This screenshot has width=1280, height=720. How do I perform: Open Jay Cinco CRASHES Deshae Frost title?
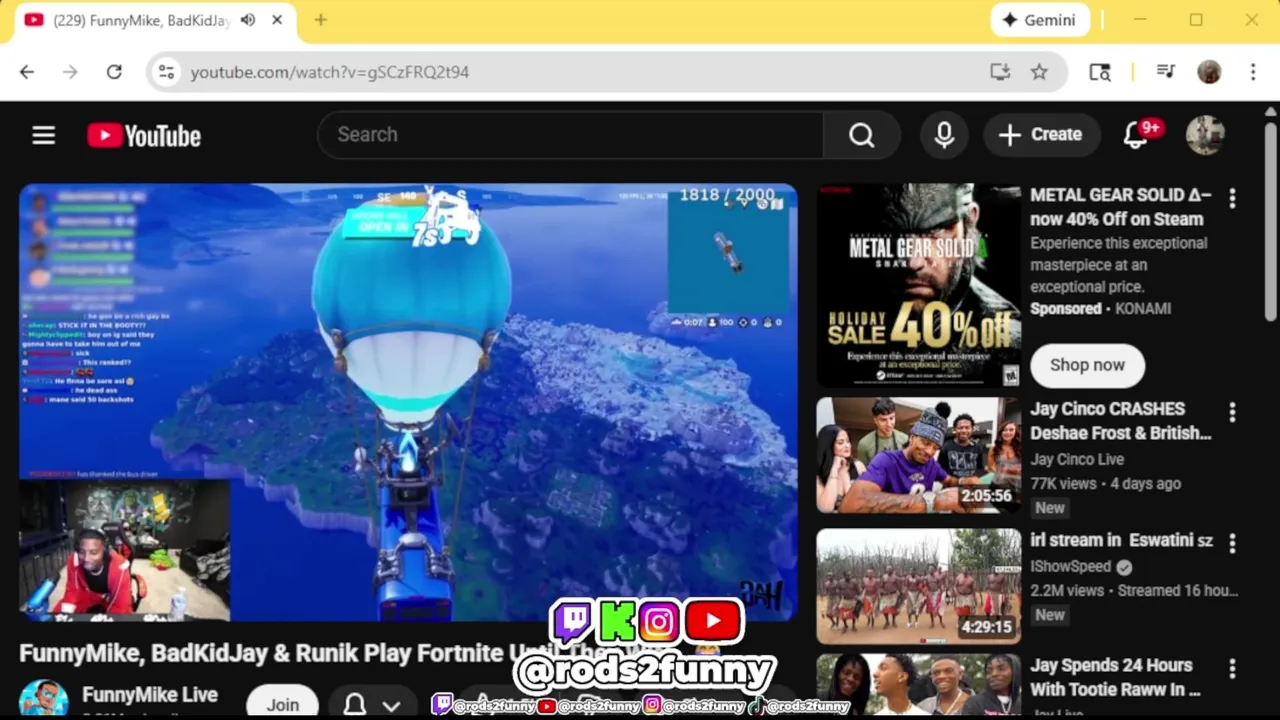tap(1120, 421)
